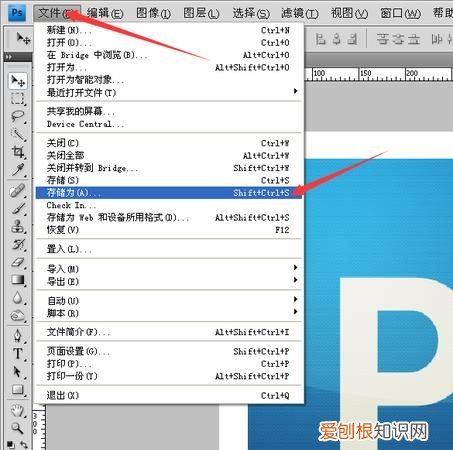Choose 在 Bridge 中浏览 menu item
This screenshot has height=450, width=453.
(169, 55)
